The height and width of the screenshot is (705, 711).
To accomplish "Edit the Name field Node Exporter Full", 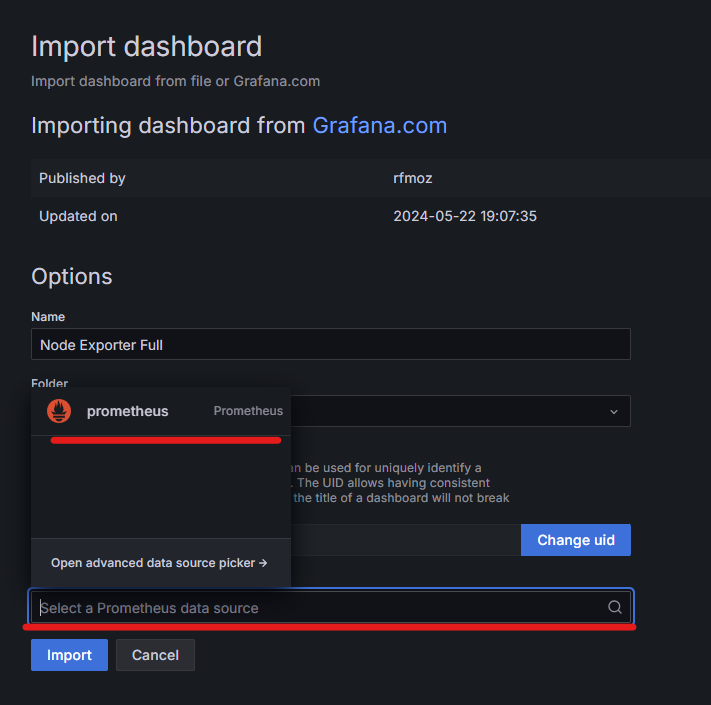I will point(331,345).
